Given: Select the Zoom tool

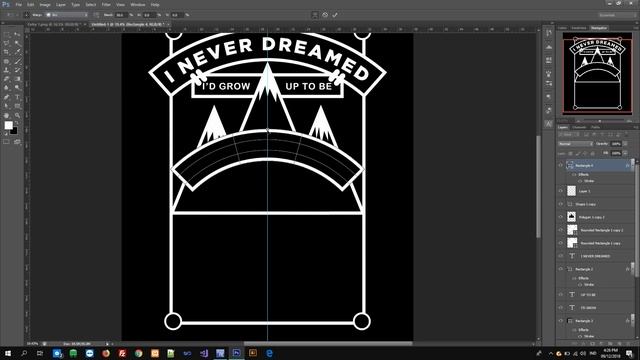Looking at the screenshot, I should tap(17, 116).
